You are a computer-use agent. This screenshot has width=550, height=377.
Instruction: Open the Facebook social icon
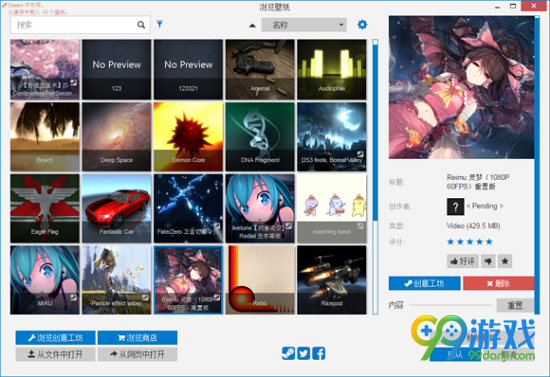319,353
